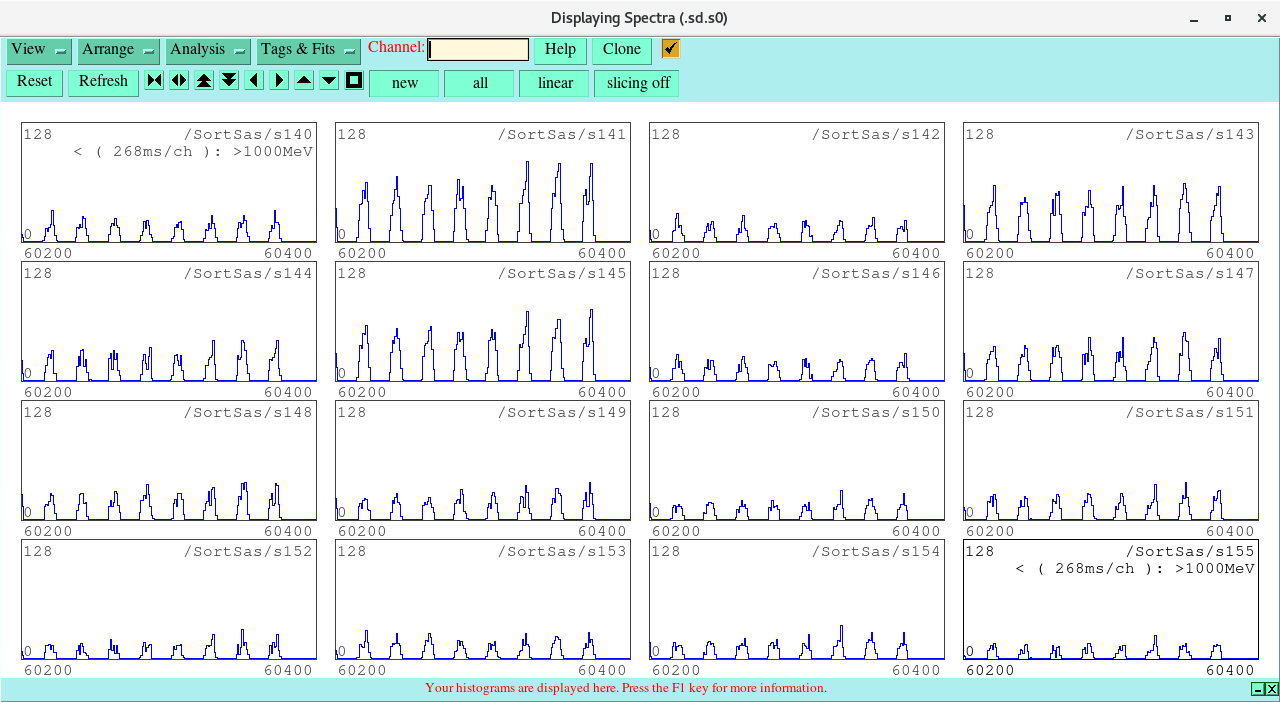This screenshot has width=1280, height=702.
Task: Toggle the slicing off button
Action: 637,83
